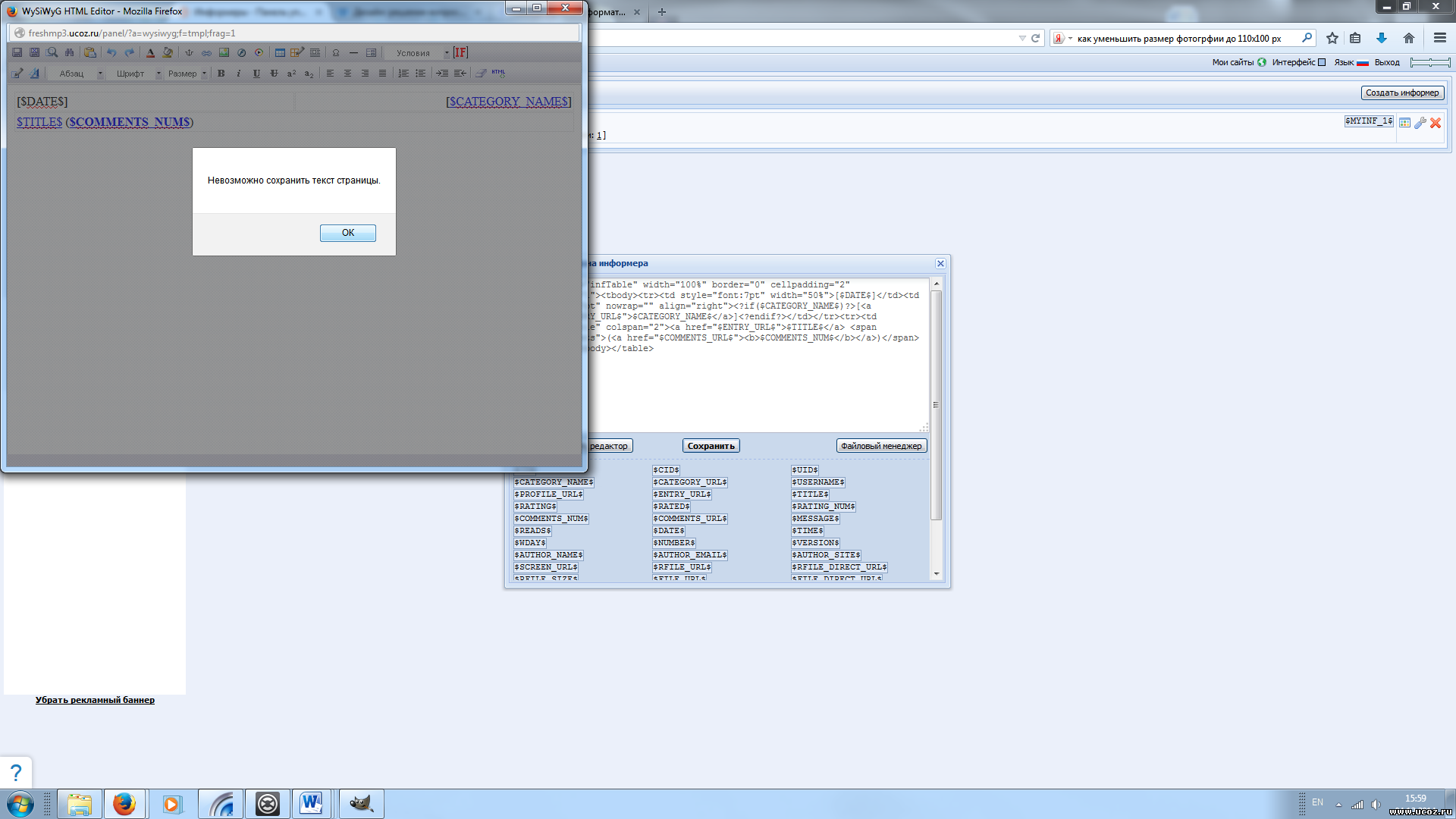Toggle italic formatting
1456x819 pixels.
pos(238,74)
